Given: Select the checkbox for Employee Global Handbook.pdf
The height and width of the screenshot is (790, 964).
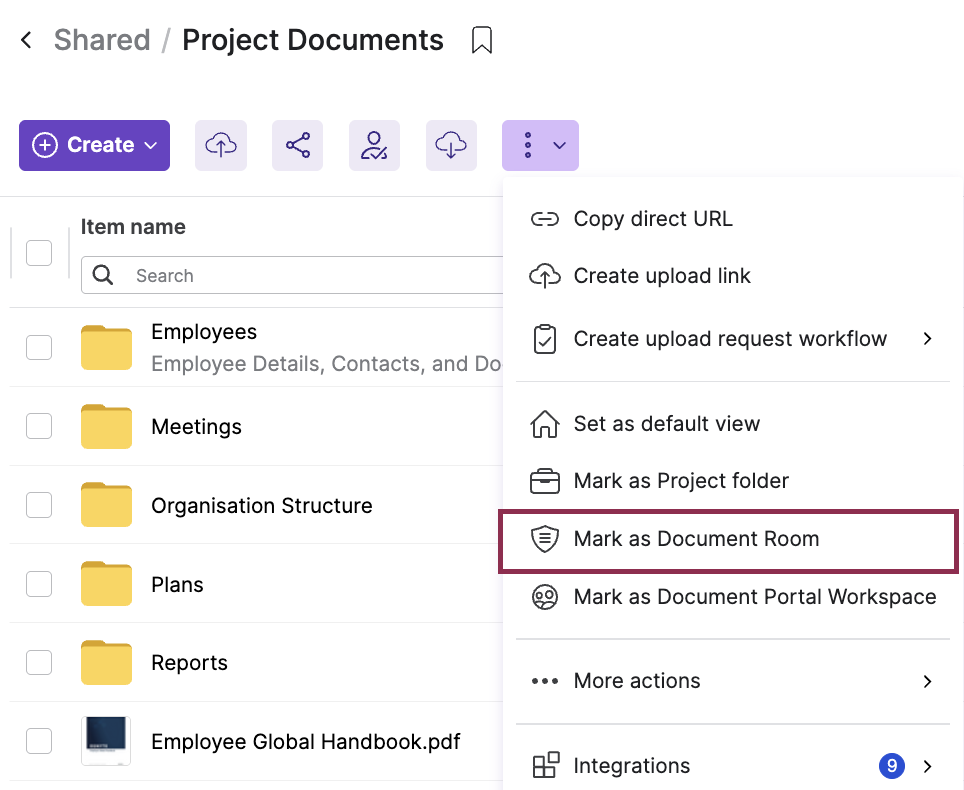Looking at the screenshot, I should pos(38,741).
